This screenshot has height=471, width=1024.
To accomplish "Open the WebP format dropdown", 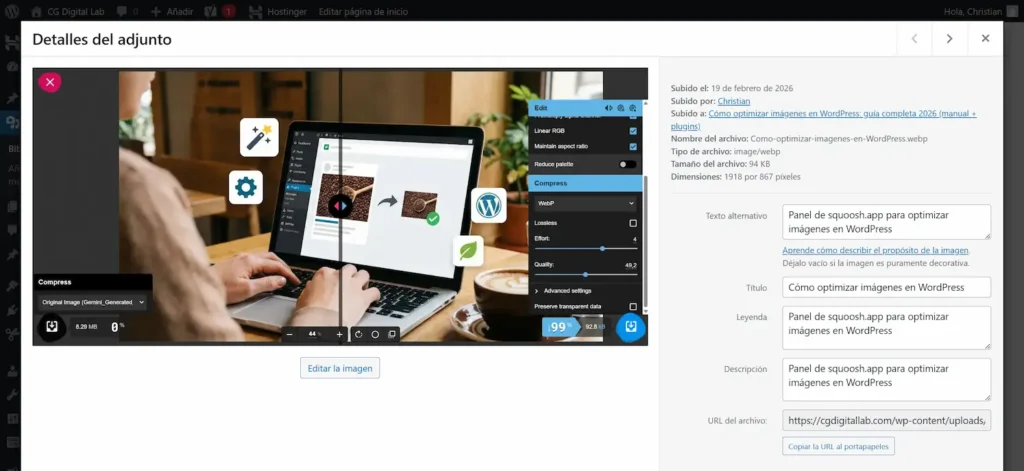I will pos(586,203).
